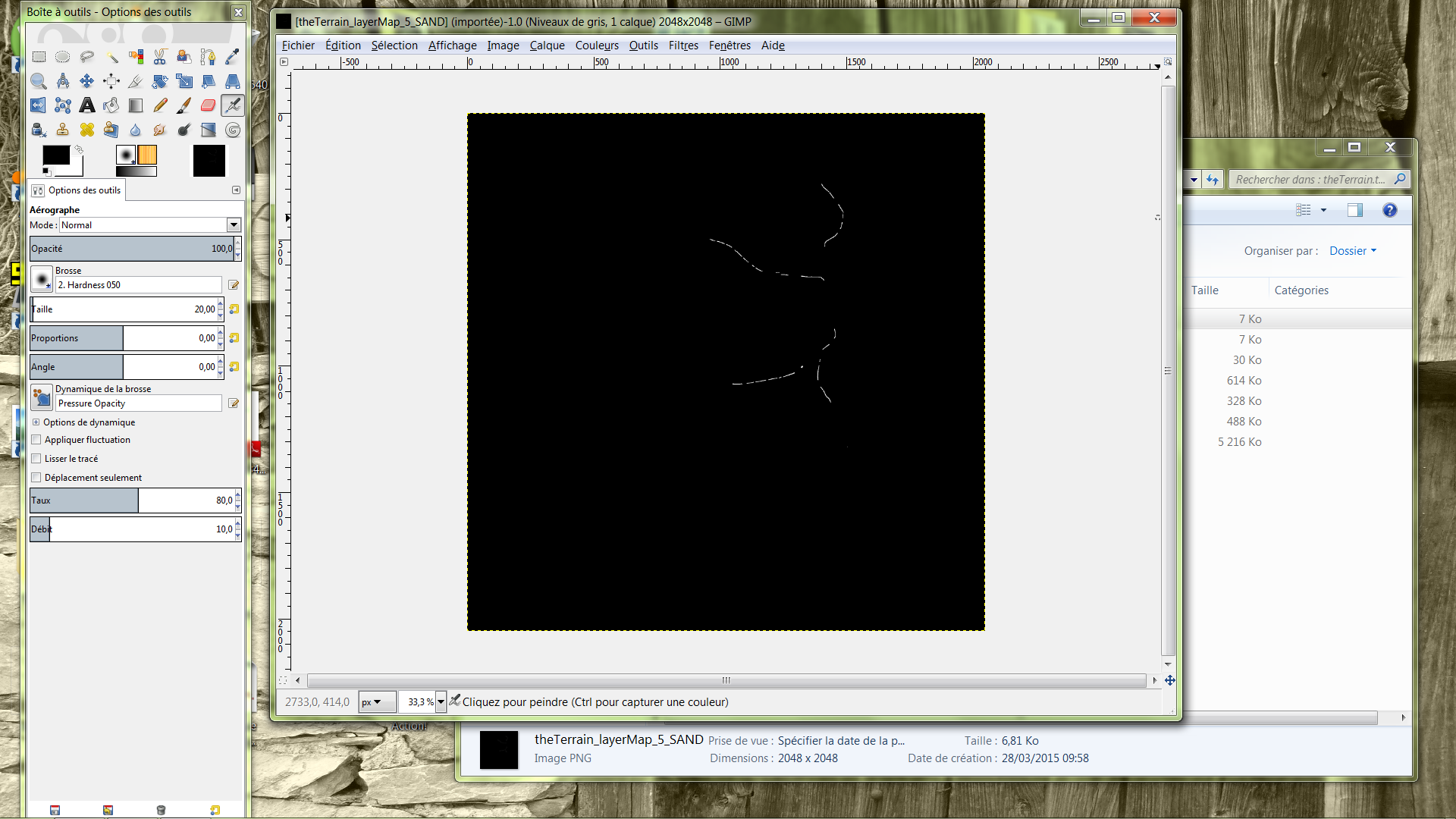
Task: Edit the brush Hardness 050 via edit icon
Action: click(234, 285)
